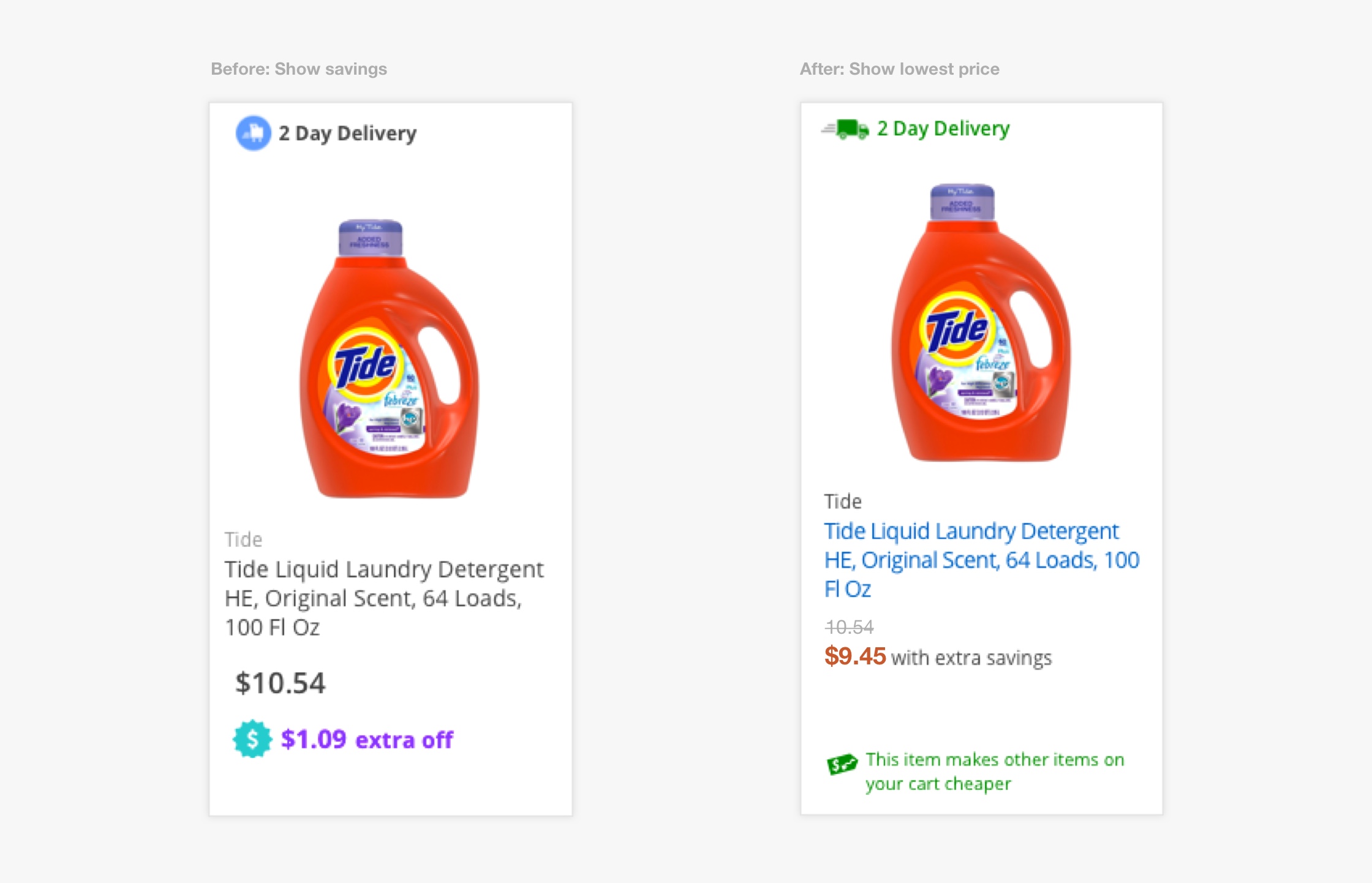Click the orange $9.45 price
The height and width of the screenshot is (883, 1372).
855,656
